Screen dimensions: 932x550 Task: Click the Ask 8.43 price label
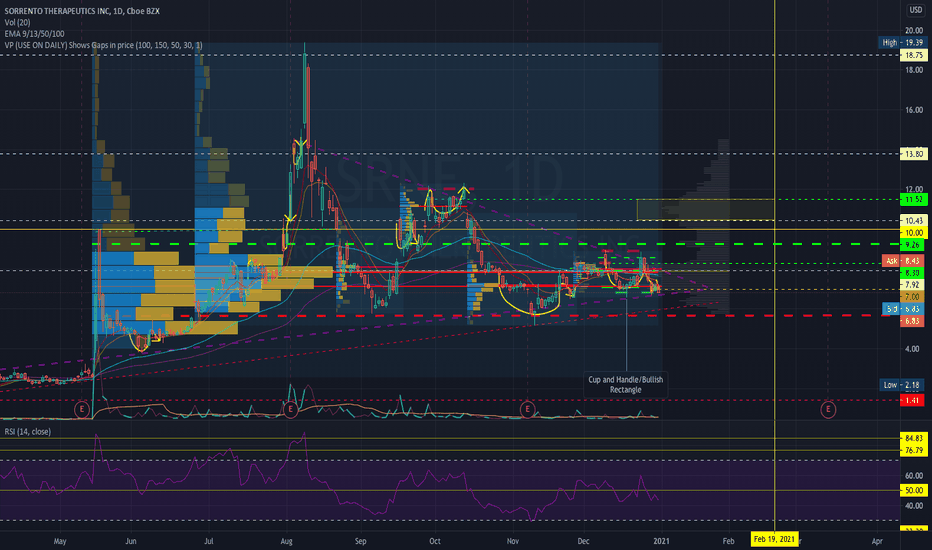(903, 260)
